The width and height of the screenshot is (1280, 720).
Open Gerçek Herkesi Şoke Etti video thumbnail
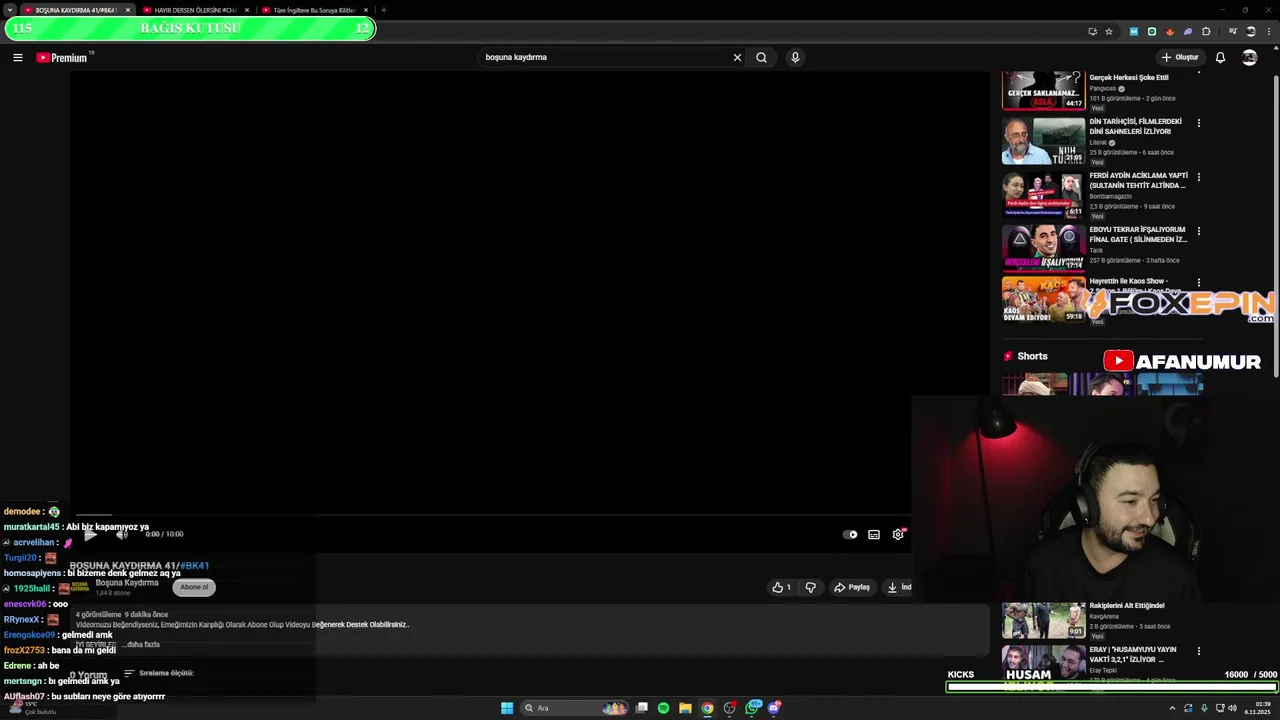(1043, 90)
